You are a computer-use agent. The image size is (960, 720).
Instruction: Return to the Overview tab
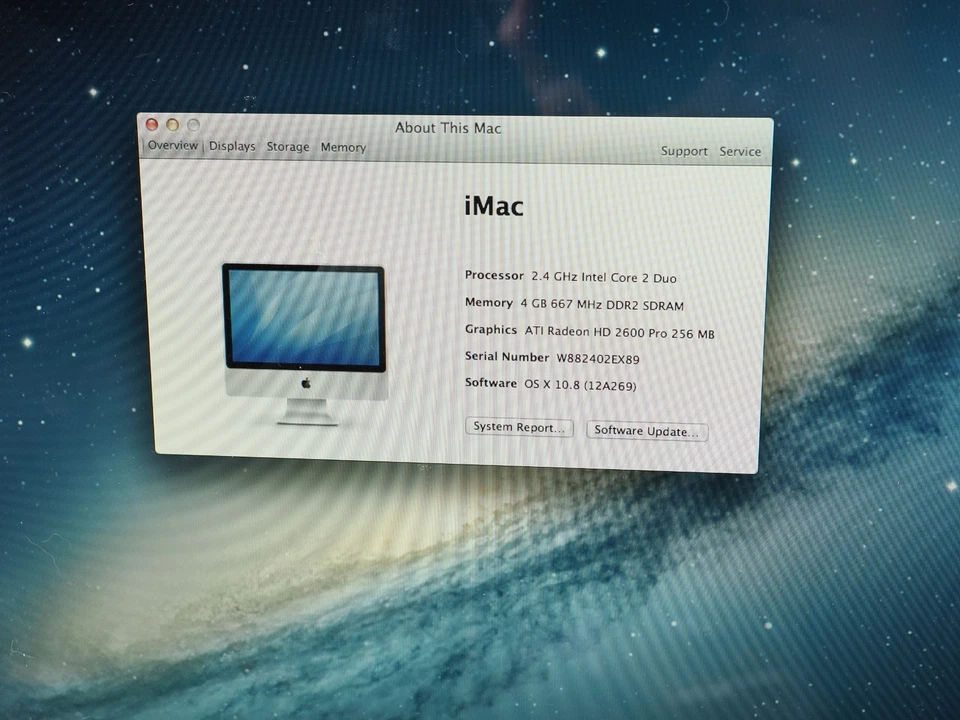click(x=172, y=145)
